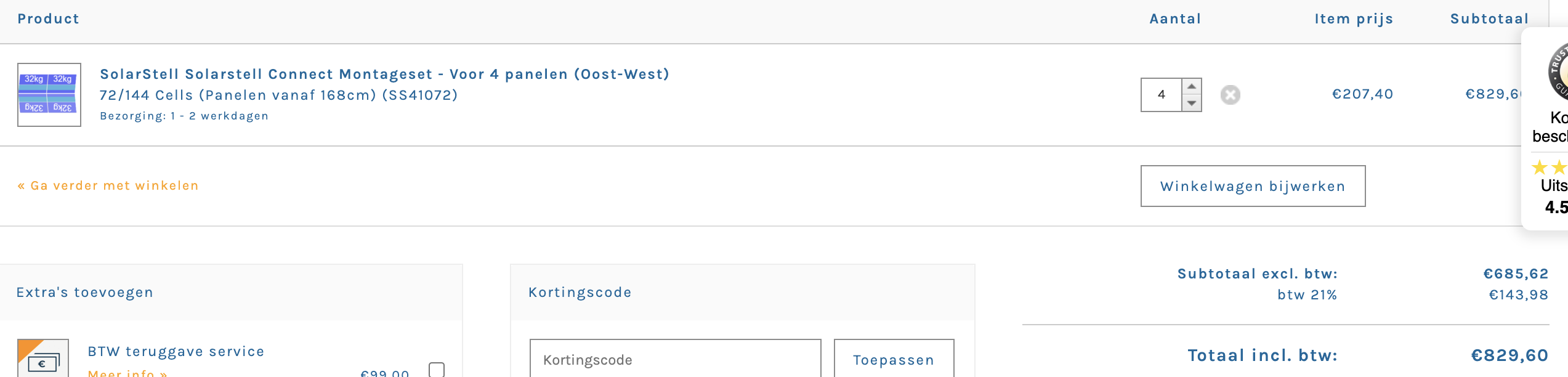Click the Winkelwagen bijwerken button
Image resolution: width=1568 pixels, height=377 pixels.
[1253, 186]
